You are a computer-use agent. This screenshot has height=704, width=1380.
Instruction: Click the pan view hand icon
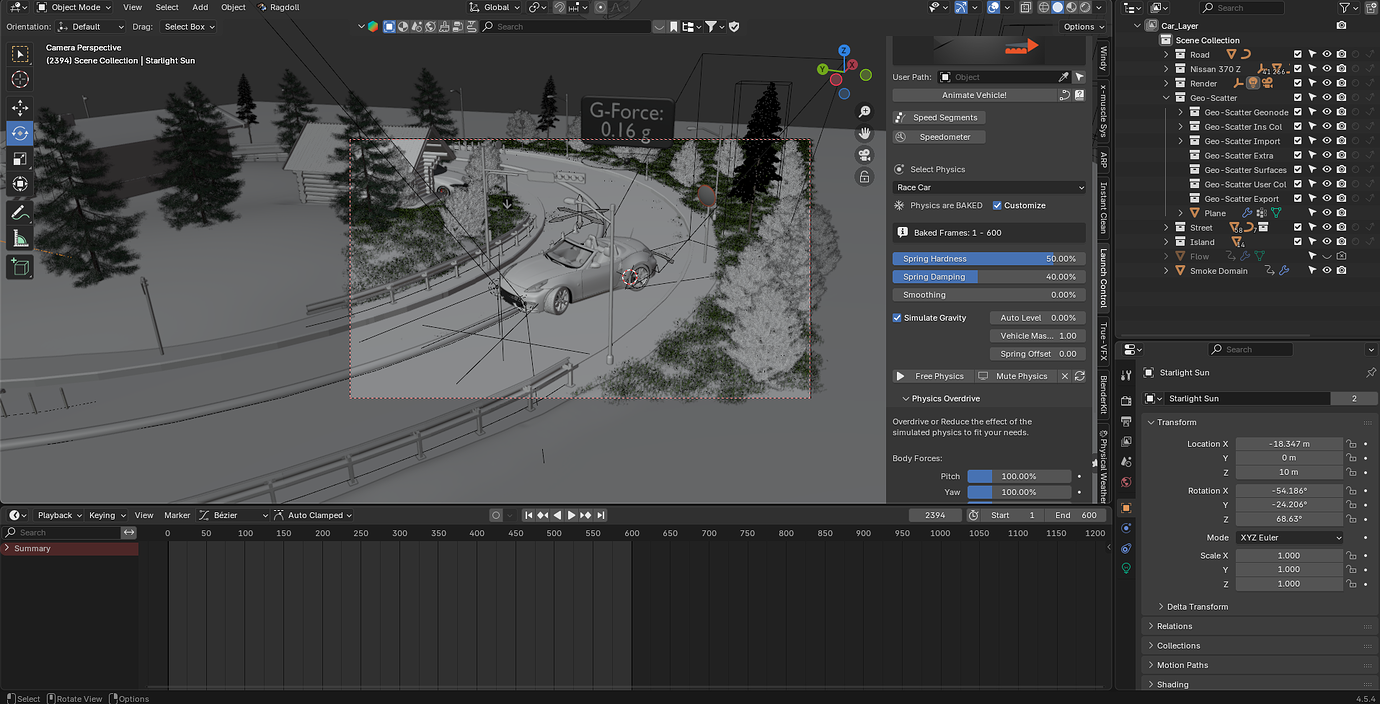point(865,133)
